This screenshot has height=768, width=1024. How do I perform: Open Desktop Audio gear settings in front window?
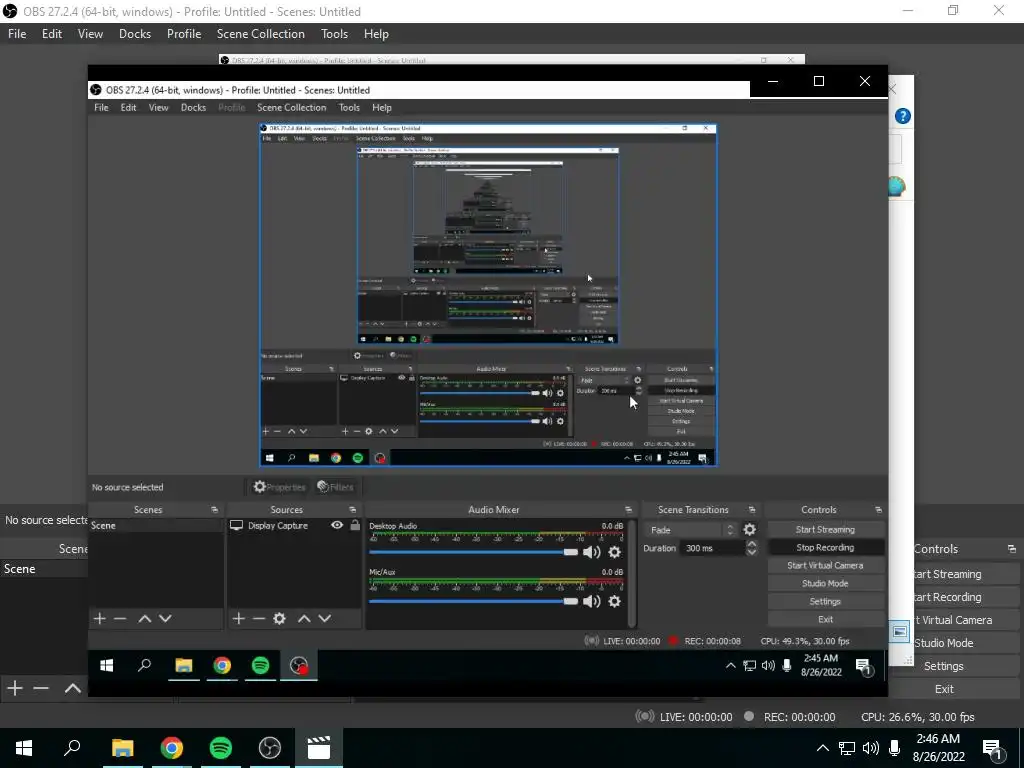(x=615, y=552)
